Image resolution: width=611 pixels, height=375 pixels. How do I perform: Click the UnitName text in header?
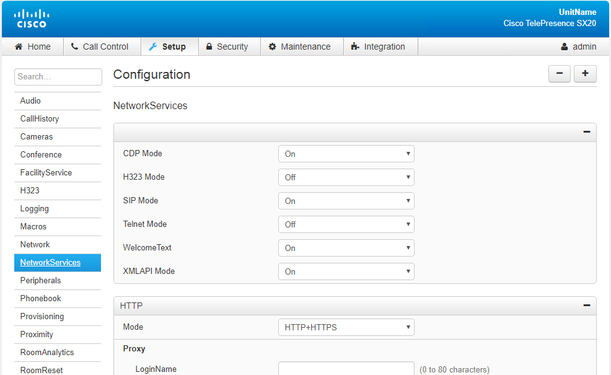click(x=577, y=12)
